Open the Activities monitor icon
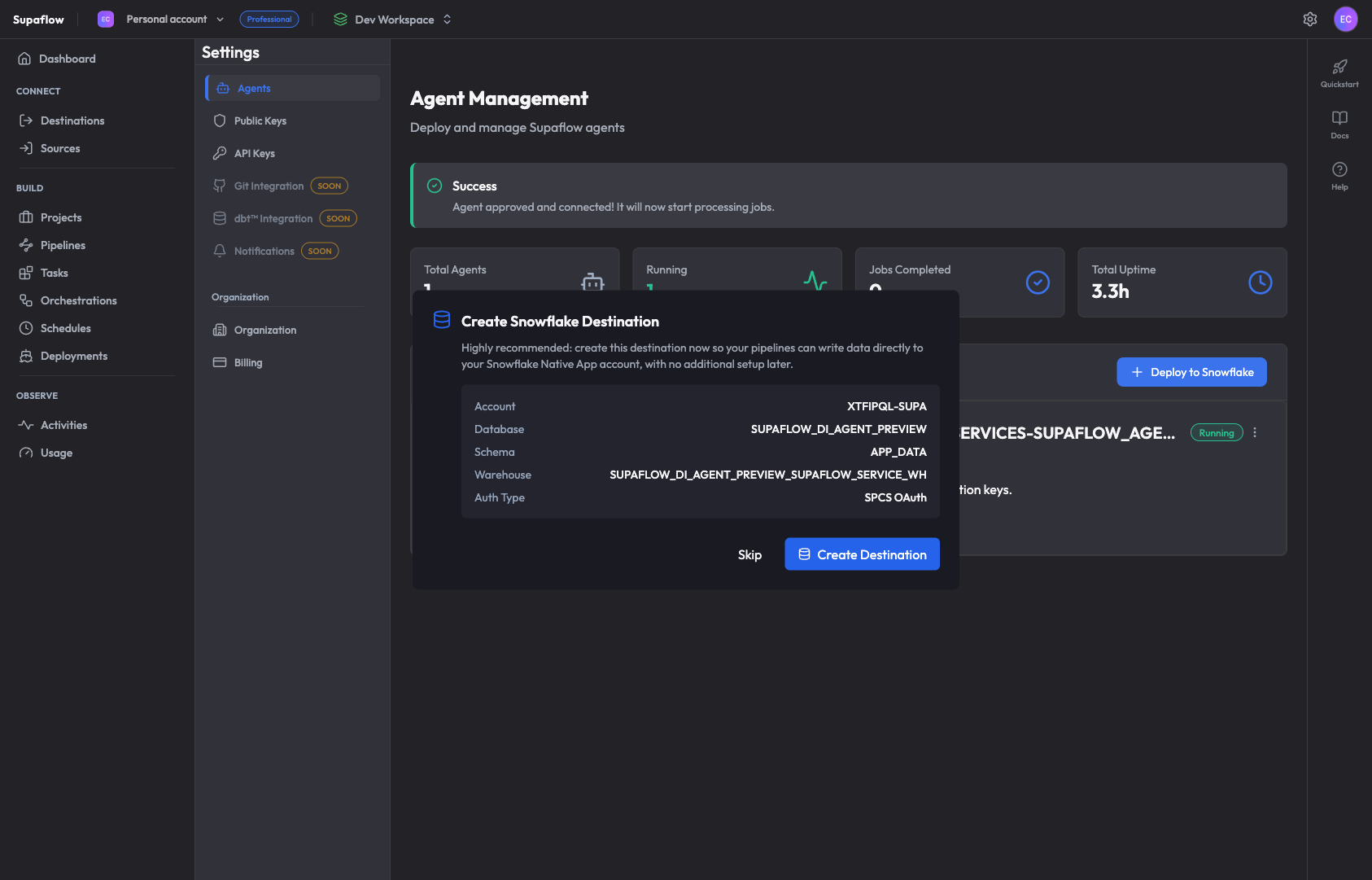 pos(24,424)
